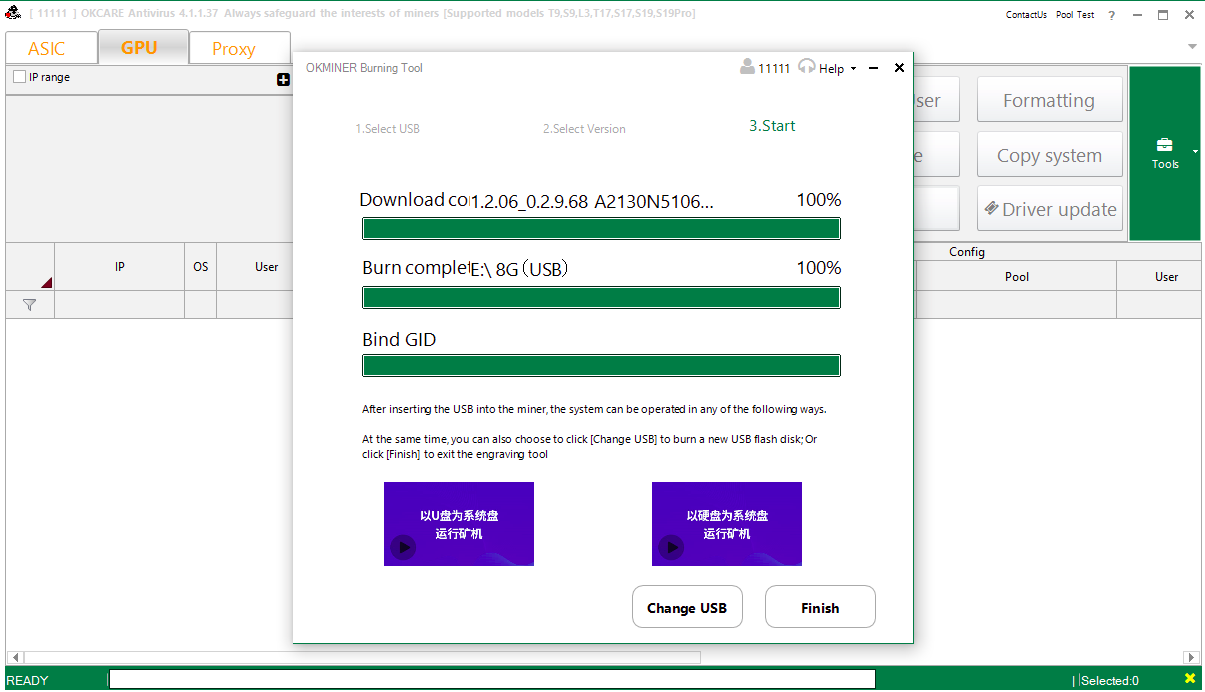Click the plus icon to add IP range

(x=283, y=80)
